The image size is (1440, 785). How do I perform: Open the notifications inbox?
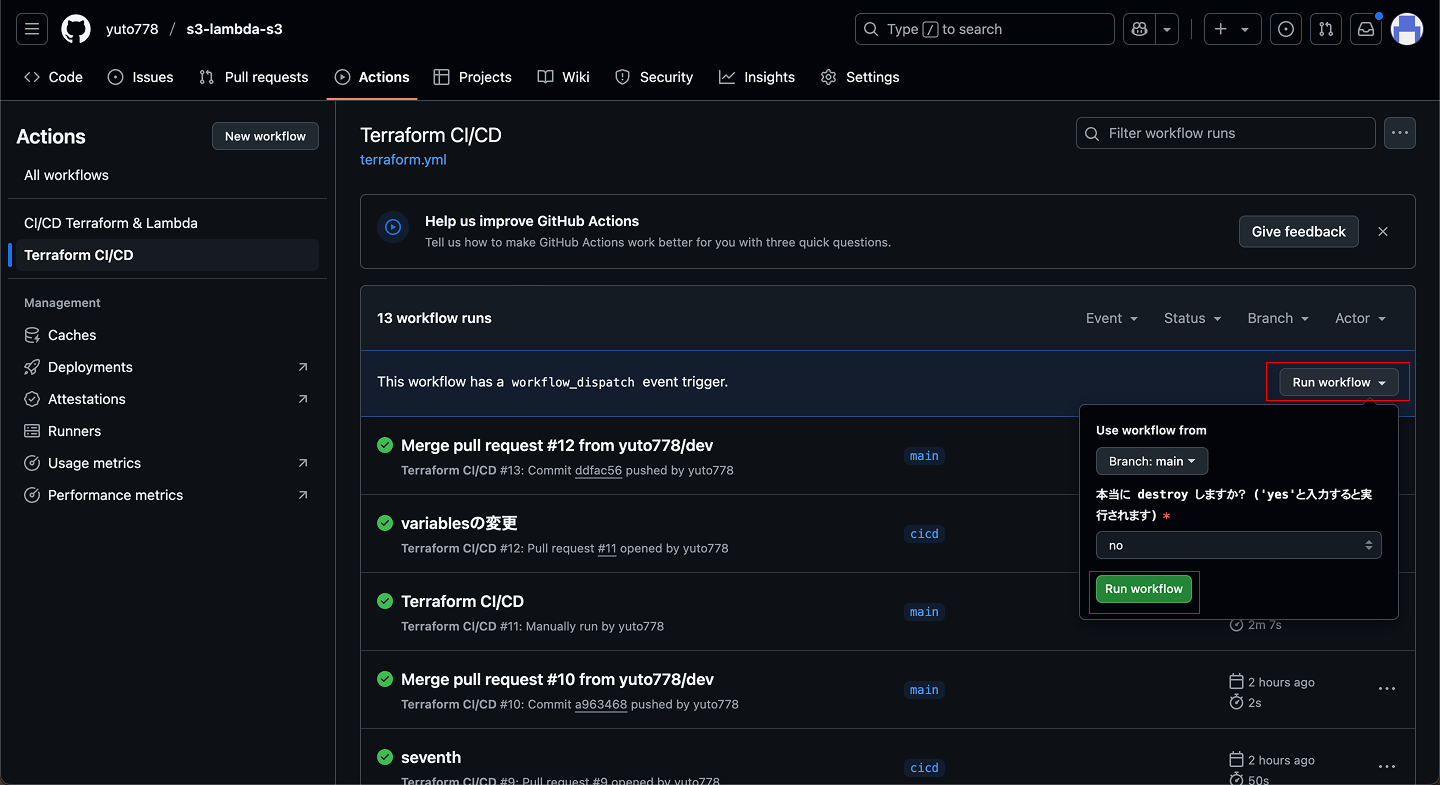(1366, 29)
